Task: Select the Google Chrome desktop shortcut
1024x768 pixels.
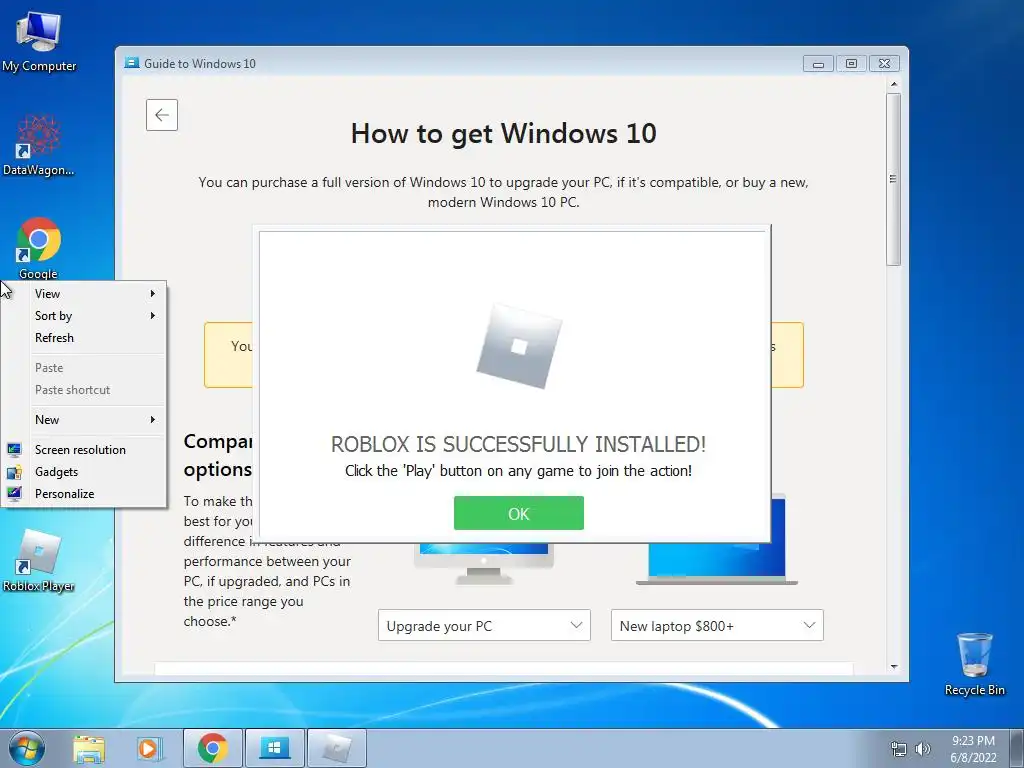Action: [39, 248]
